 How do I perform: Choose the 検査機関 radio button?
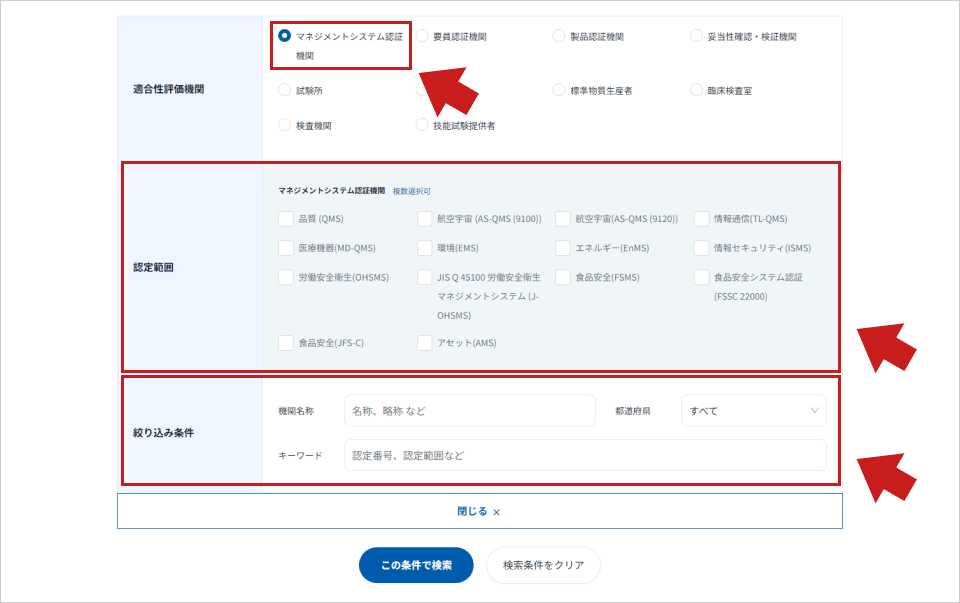[x=283, y=125]
